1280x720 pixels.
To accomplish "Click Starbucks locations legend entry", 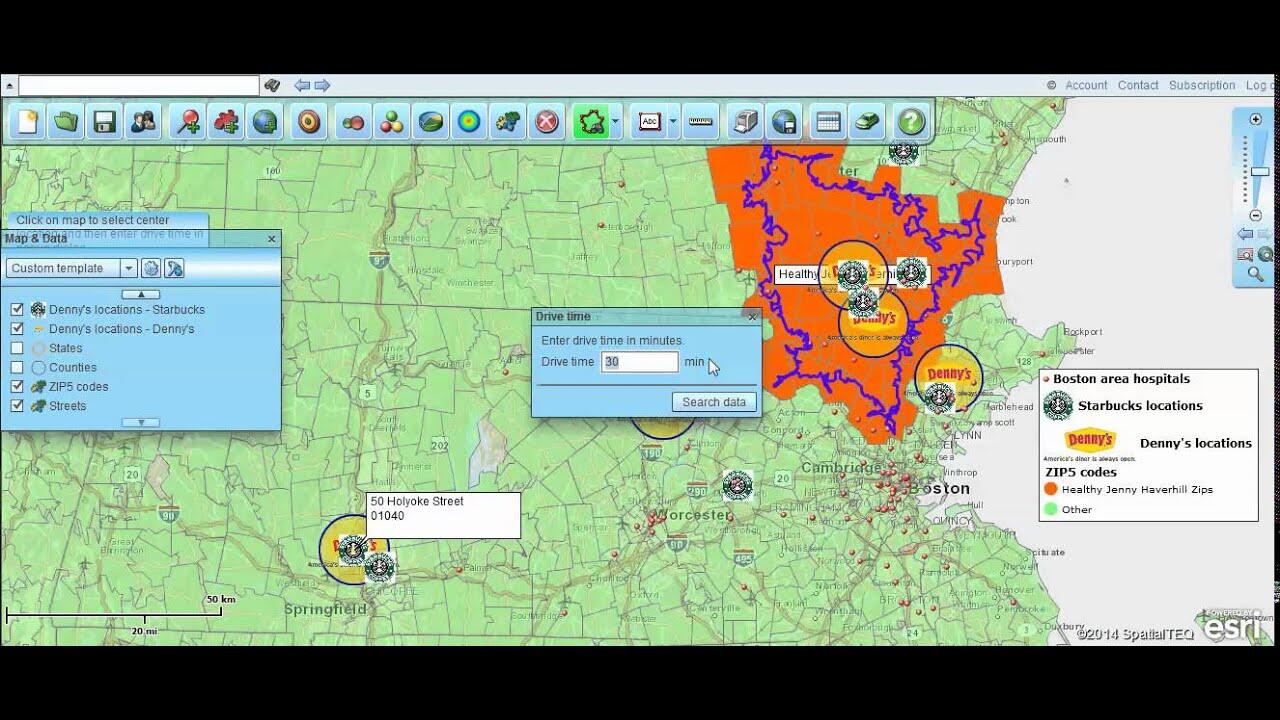I will (x=1140, y=406).
